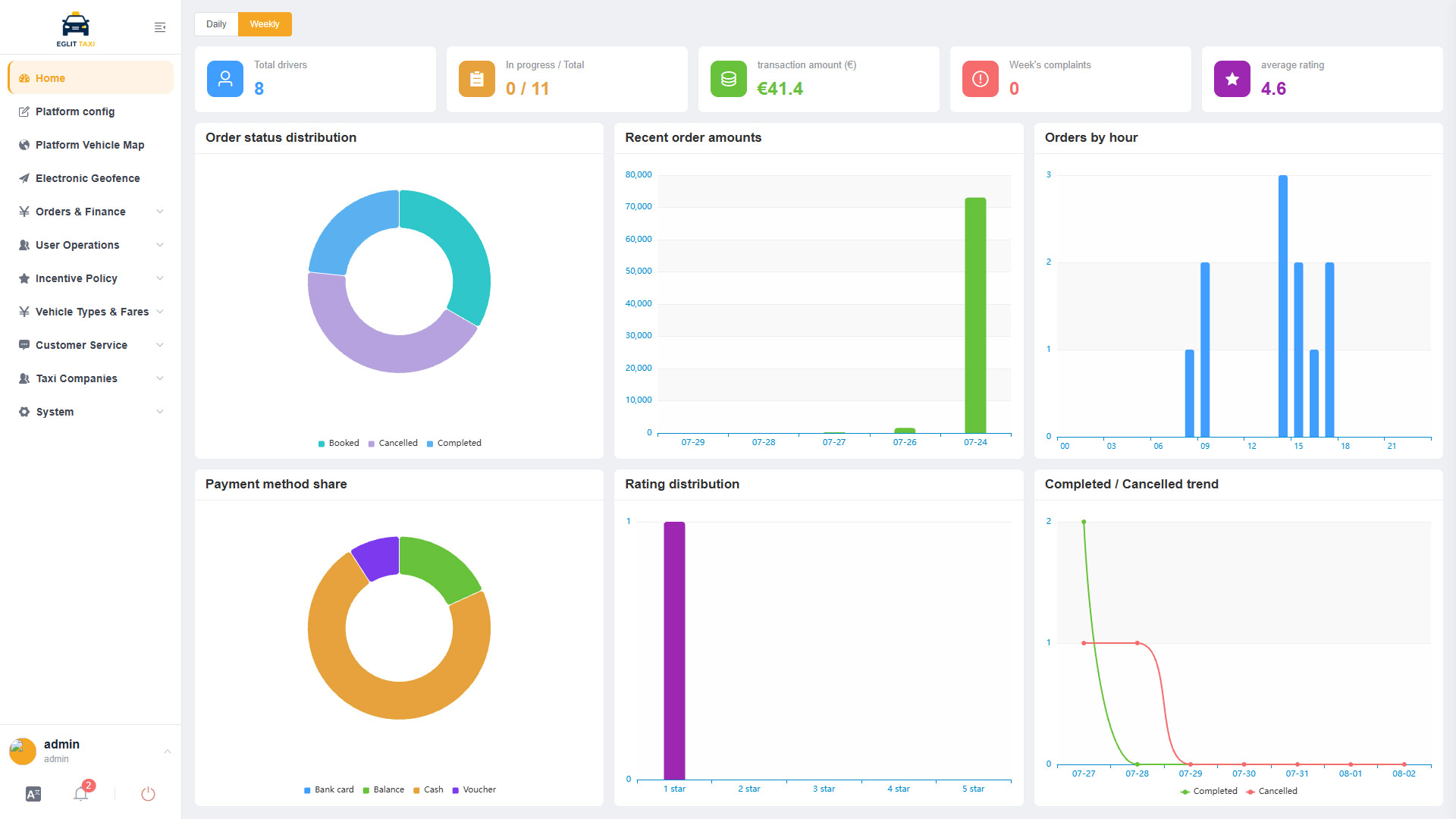
Task: Click the Week's complaints alert icon
Action: (981, 79)
